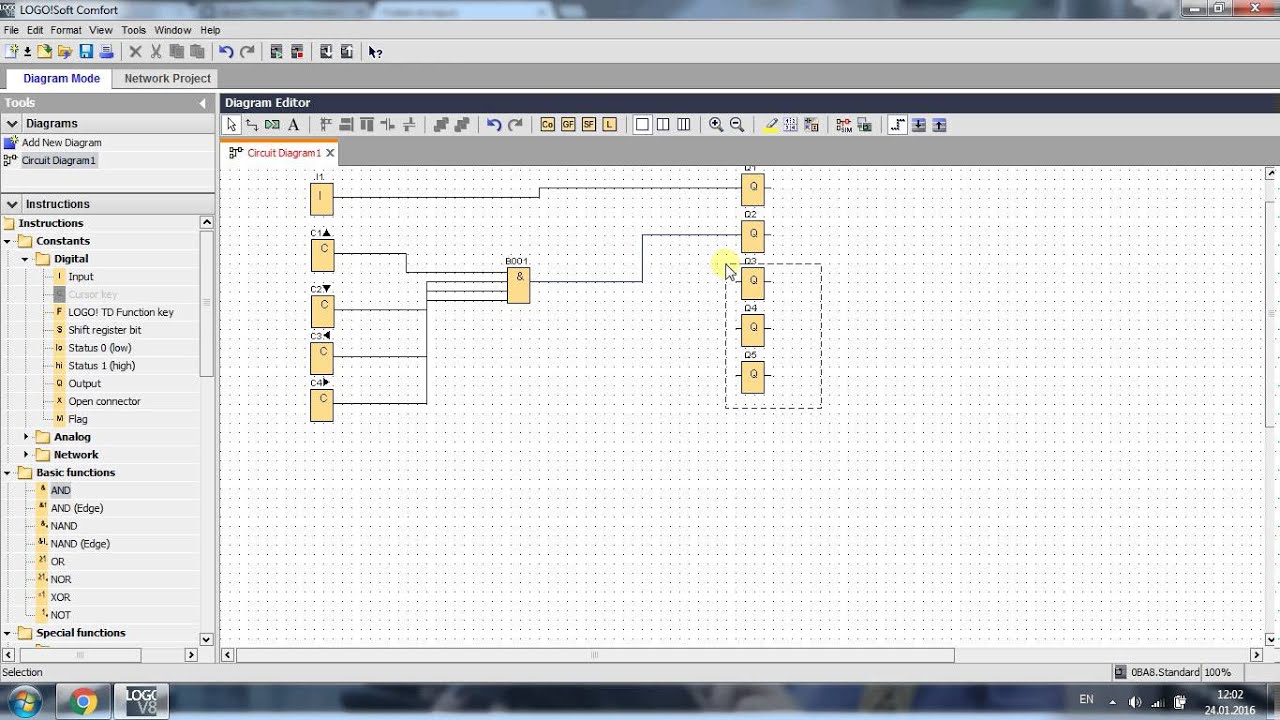
Task: Start simulation with the SIM icon
Action: point(844,125)
